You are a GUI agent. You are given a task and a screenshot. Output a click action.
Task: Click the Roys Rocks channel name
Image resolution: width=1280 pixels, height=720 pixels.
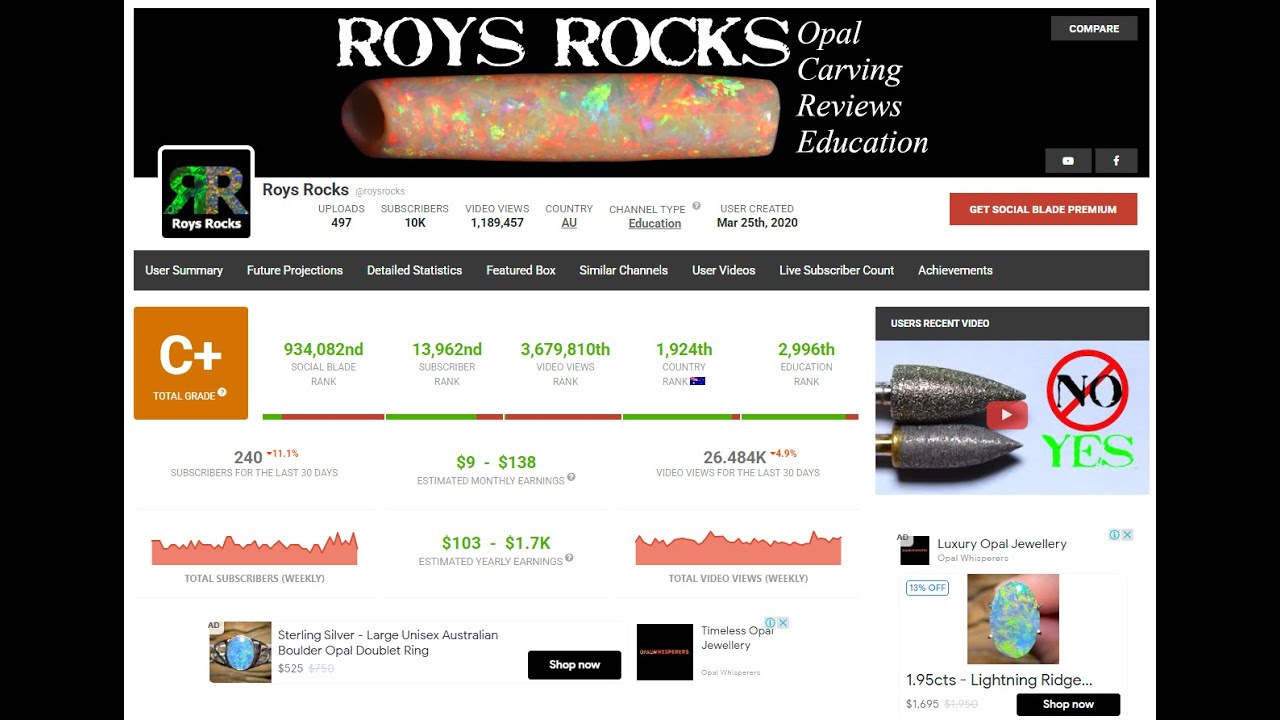[305, 189]
